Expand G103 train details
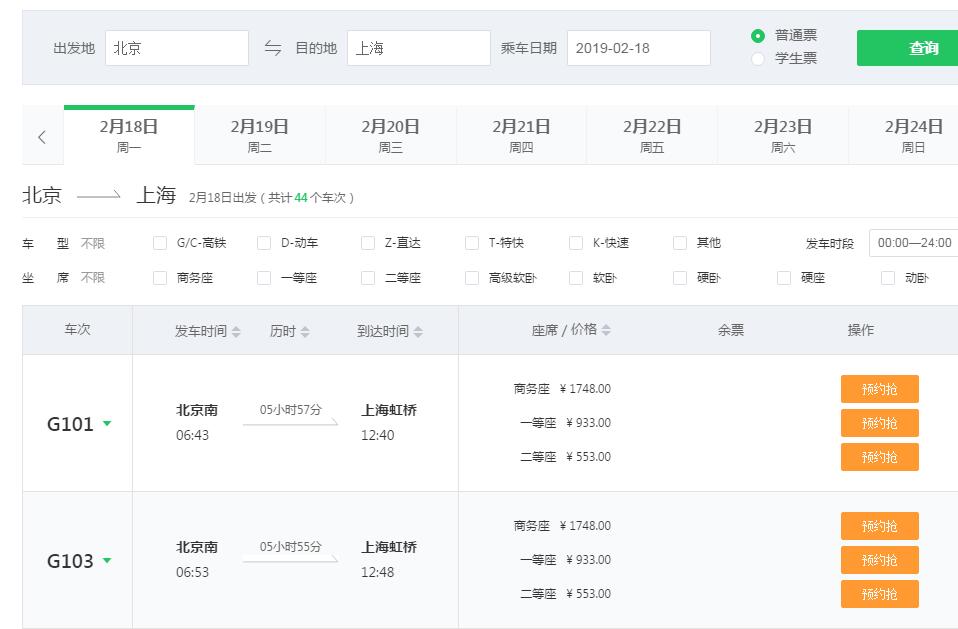Screen dimensions: 958x629 click(x=107, y=560)
